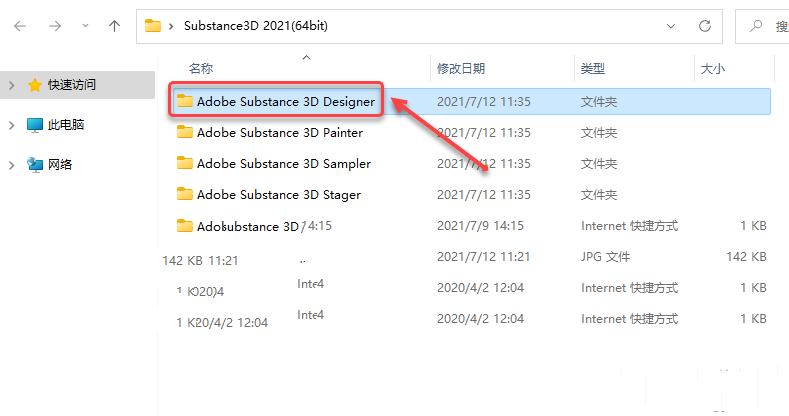The image size is (789, 416).
Task: Click Sampler folder's yellow folder icon
Action: click(185, 163)
